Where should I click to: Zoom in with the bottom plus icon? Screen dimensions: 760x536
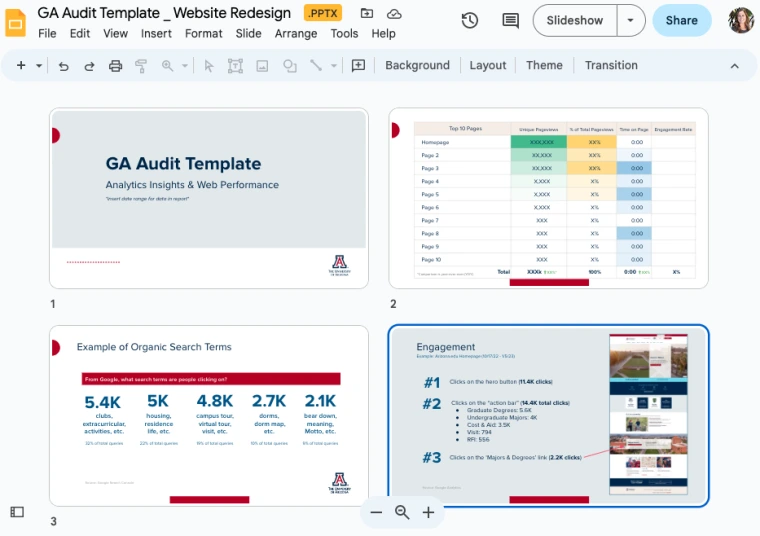428,512
